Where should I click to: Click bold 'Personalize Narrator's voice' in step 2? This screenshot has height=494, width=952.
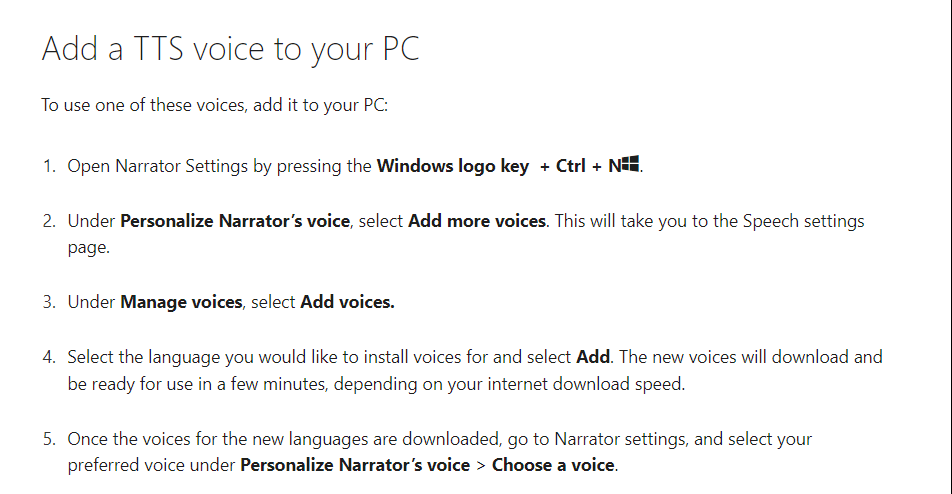pyautogui.click(x=235, y=221)
